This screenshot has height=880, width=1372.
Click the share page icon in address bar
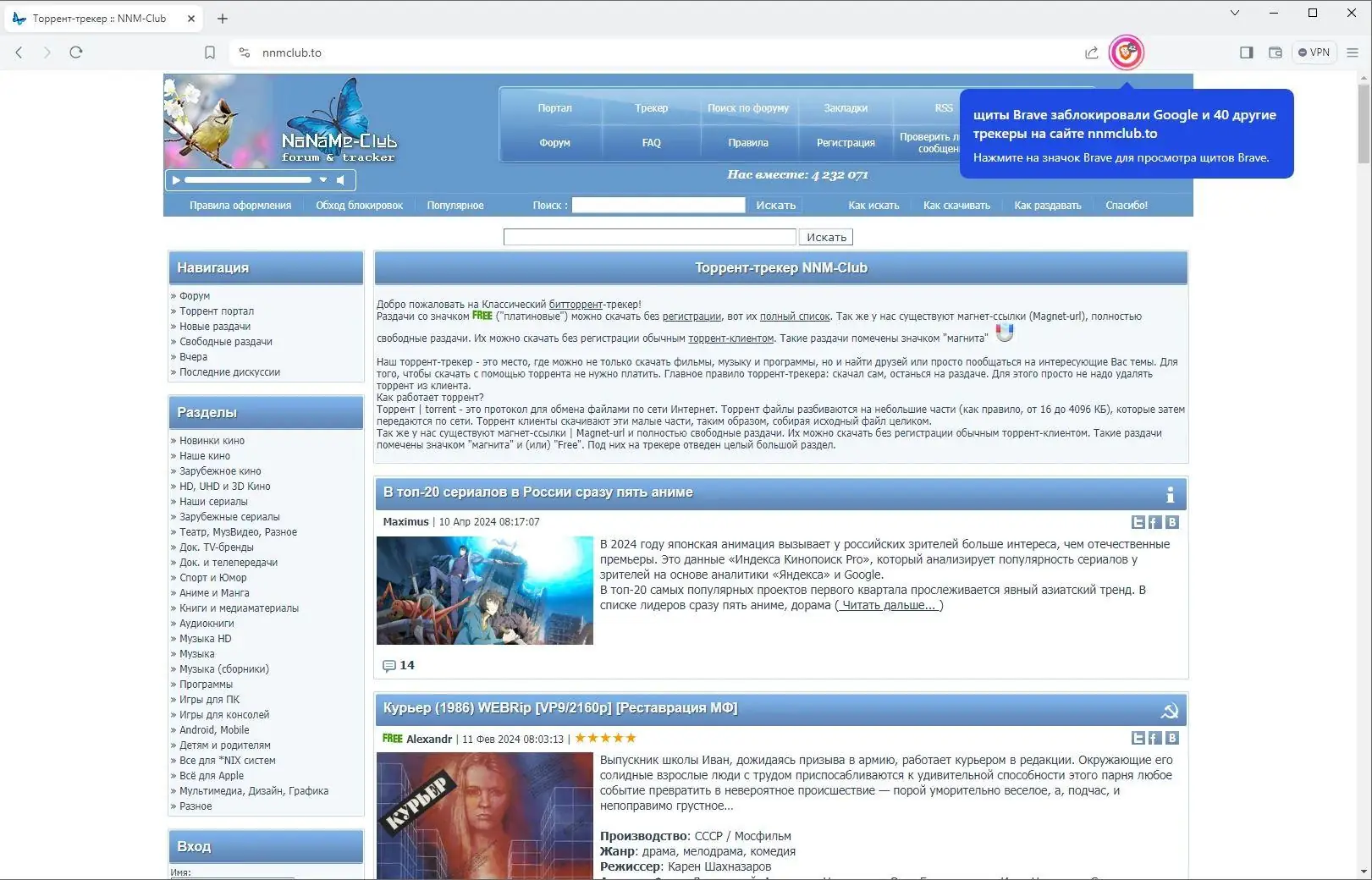(1091, 52)
